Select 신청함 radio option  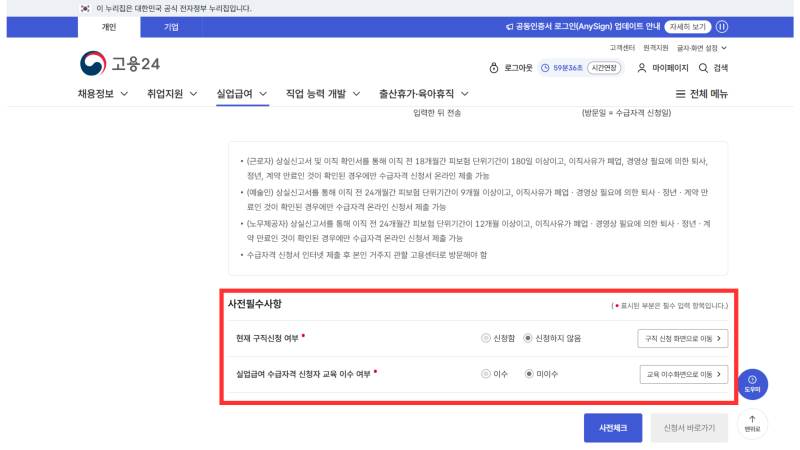486,338
